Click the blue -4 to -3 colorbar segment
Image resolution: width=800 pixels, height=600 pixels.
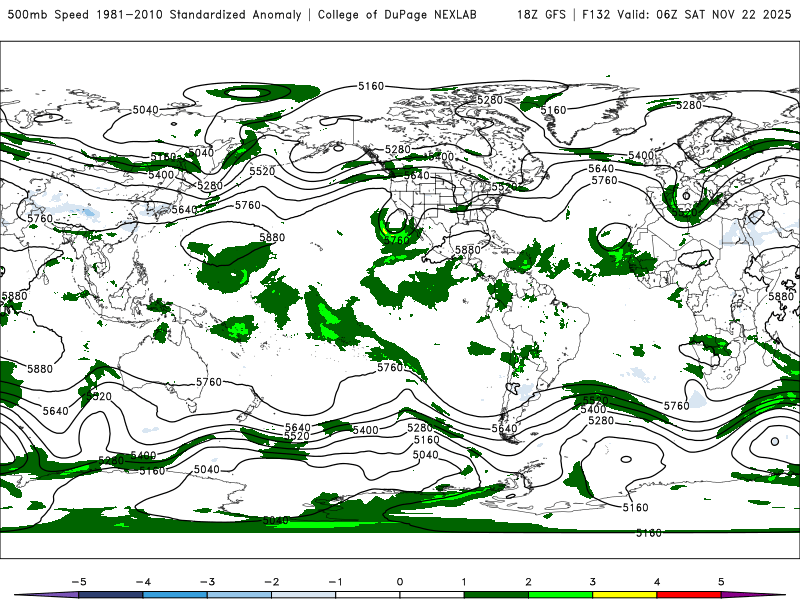point(175,595)
